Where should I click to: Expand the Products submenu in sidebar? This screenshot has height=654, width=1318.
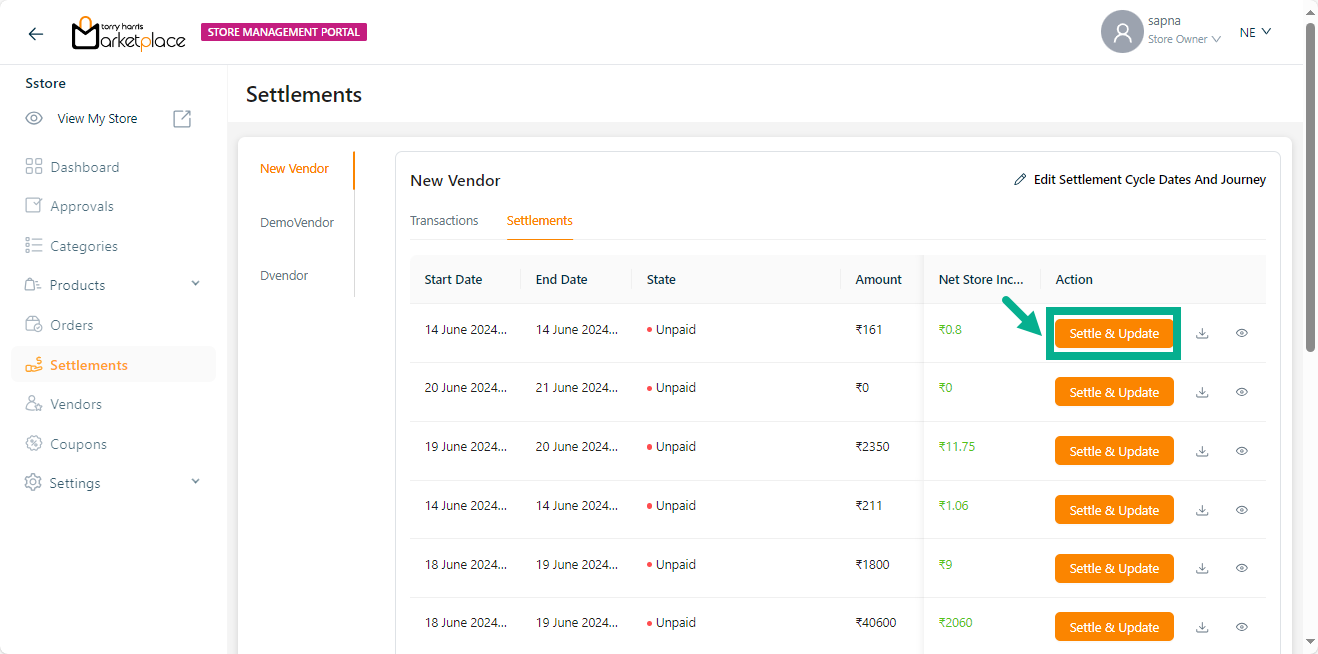(195, 285)
